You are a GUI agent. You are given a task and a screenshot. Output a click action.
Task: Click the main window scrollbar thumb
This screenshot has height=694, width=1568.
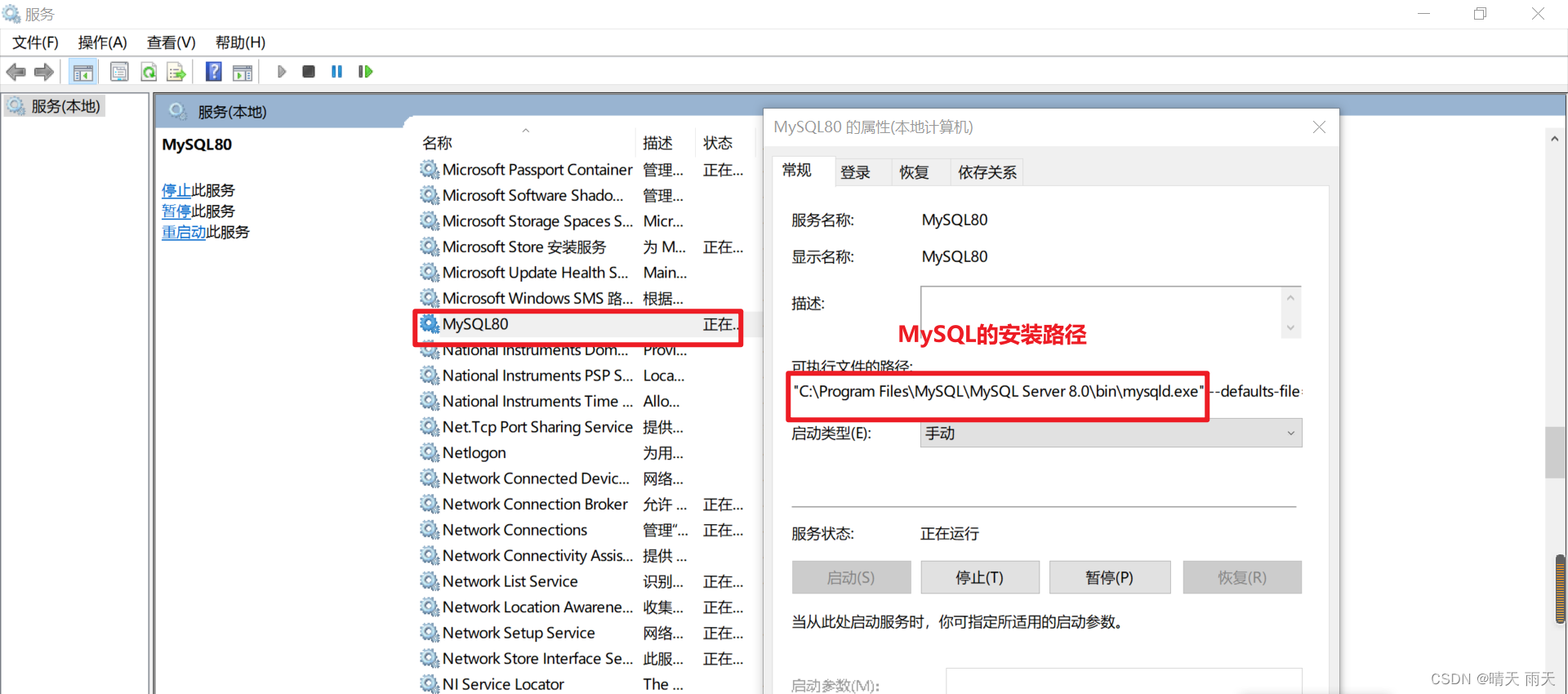click(x=1555, y=452)
